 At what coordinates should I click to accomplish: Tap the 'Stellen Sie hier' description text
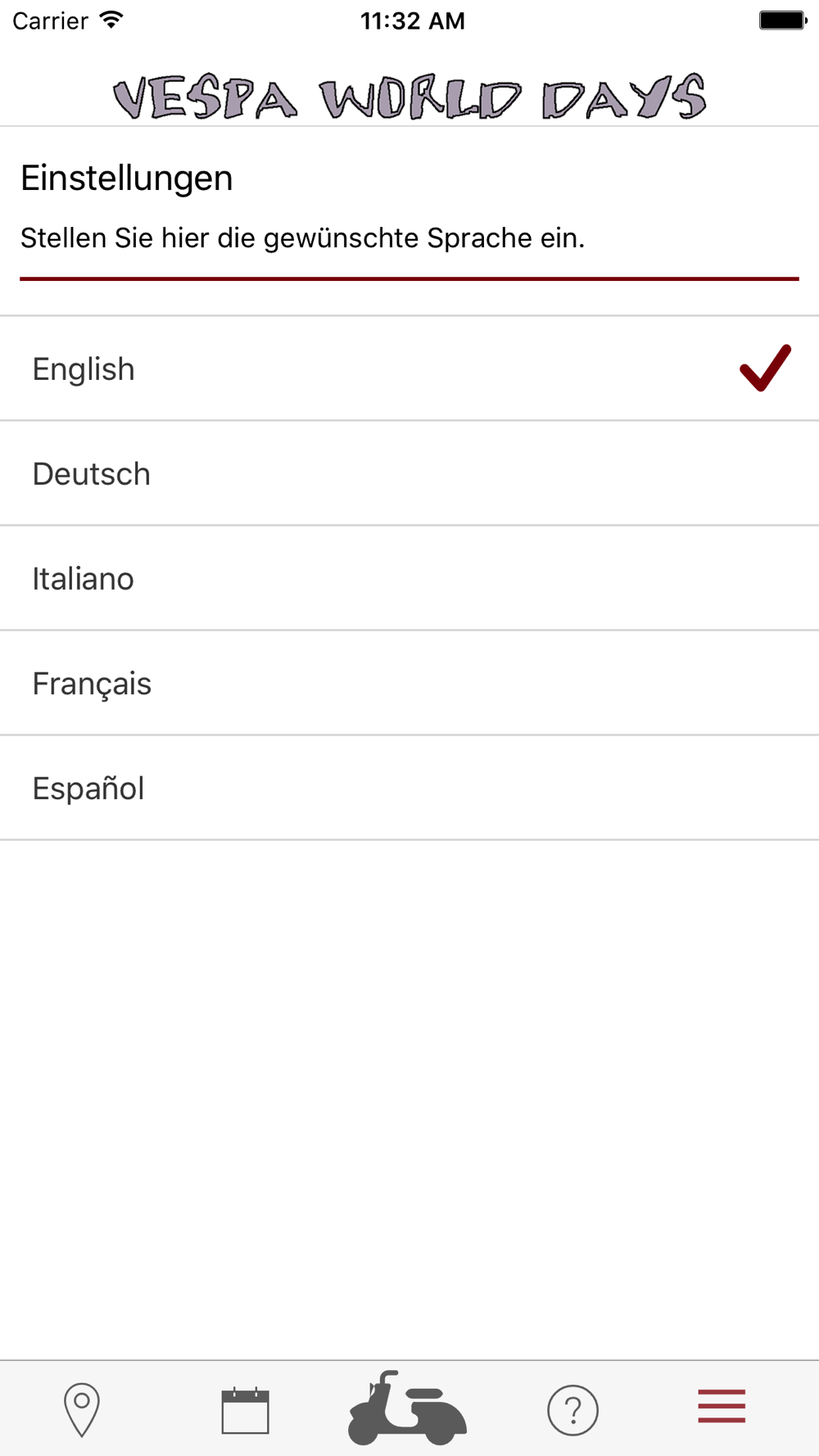pos(302,238)
